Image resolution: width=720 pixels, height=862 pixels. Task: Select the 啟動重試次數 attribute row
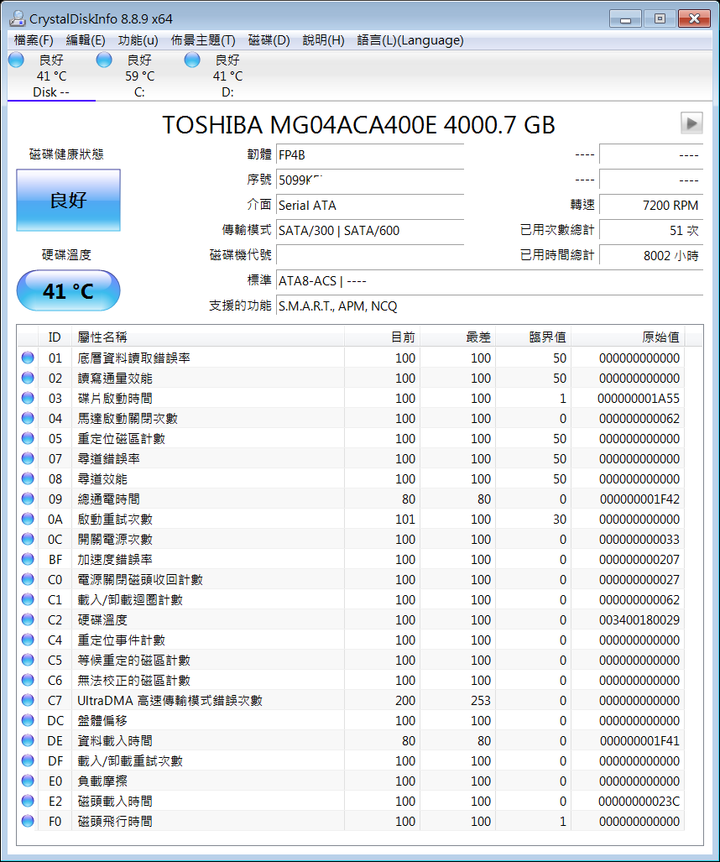(x=351, y=519)
